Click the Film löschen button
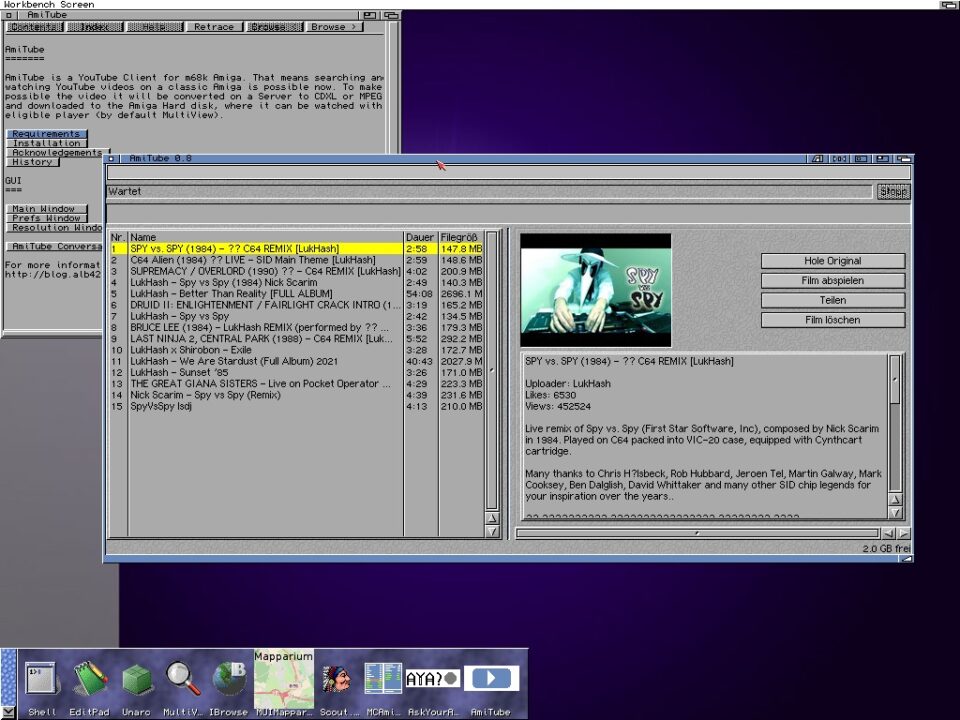960x720 pixels. pyautogui.click(x=833, y=320)
